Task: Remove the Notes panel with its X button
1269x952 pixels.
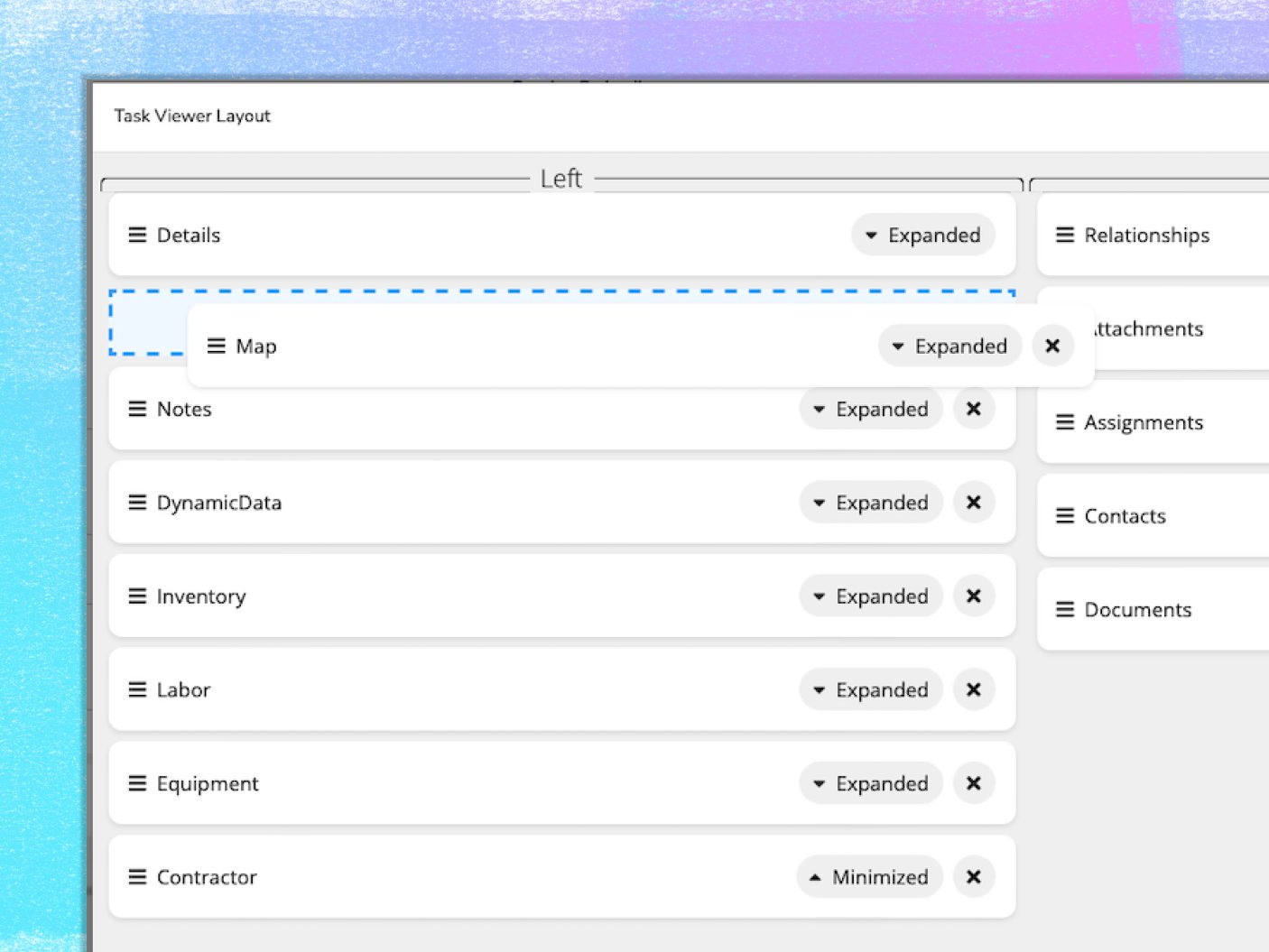Action: 974,409
